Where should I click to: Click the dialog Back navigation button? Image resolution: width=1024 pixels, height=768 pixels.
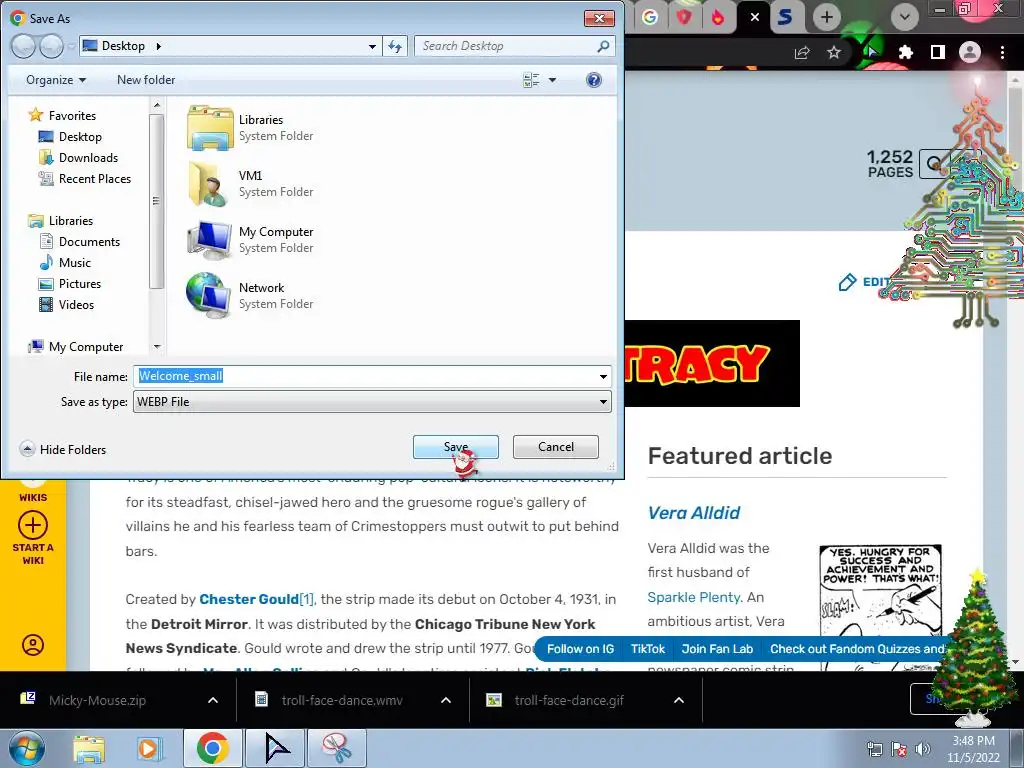pyautogui.click(x=23, y=46)
